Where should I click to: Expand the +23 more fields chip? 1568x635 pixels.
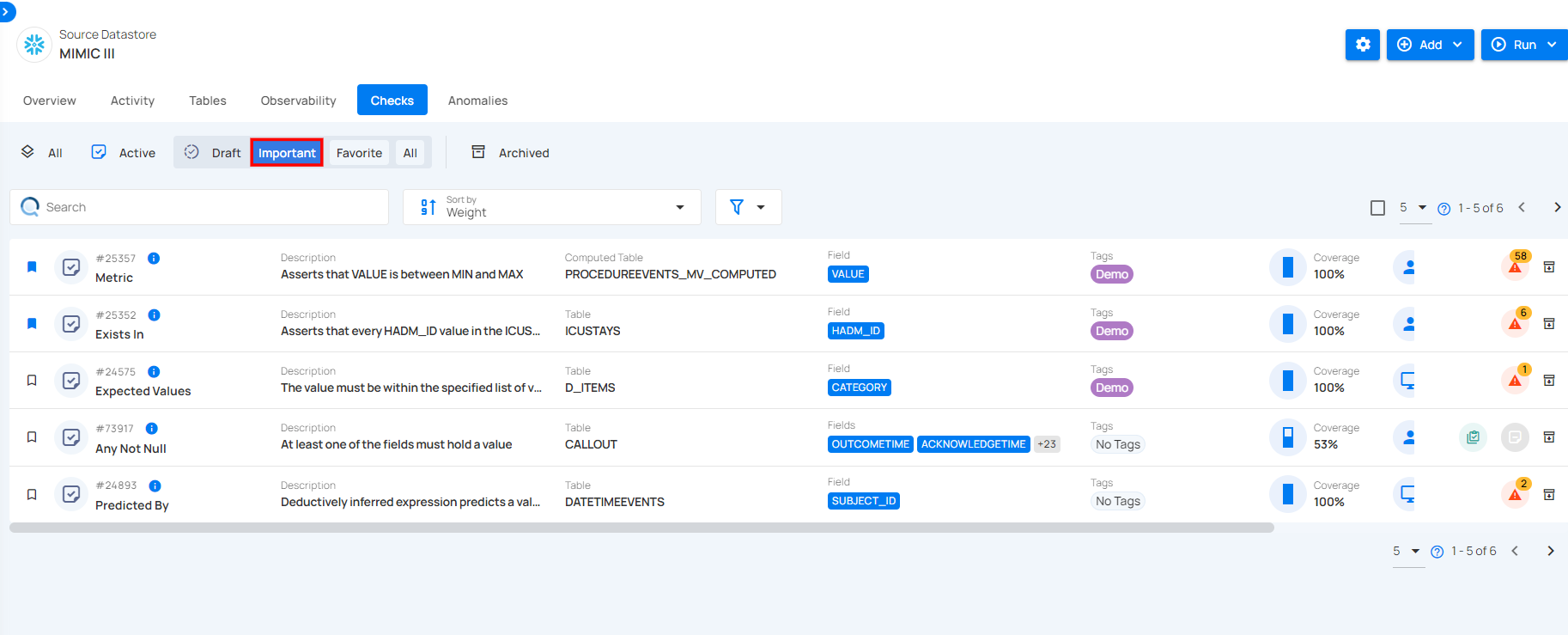tap(1047, 444)
